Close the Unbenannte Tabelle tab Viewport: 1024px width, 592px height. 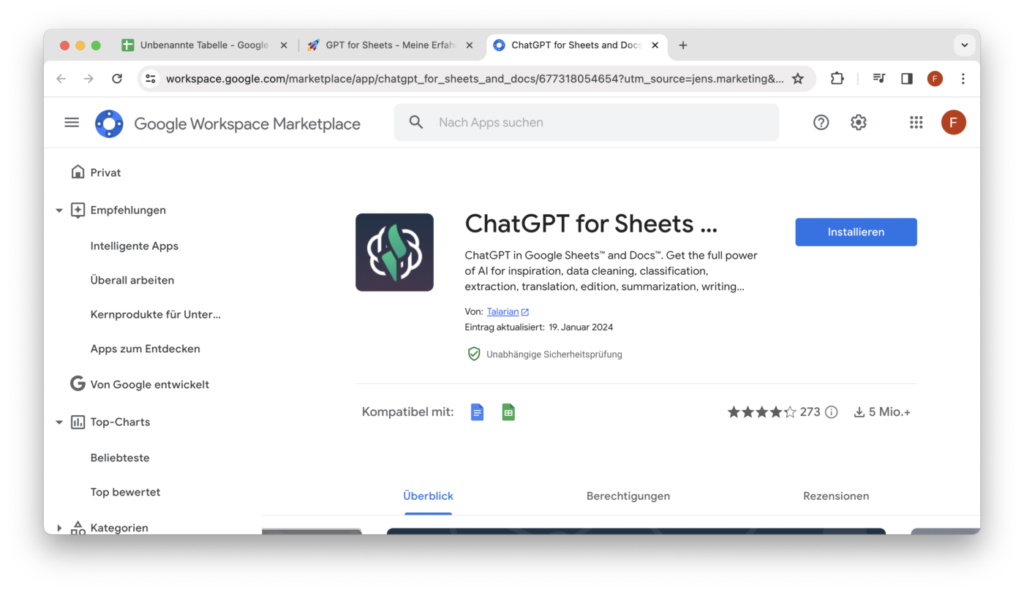point(283,45)
